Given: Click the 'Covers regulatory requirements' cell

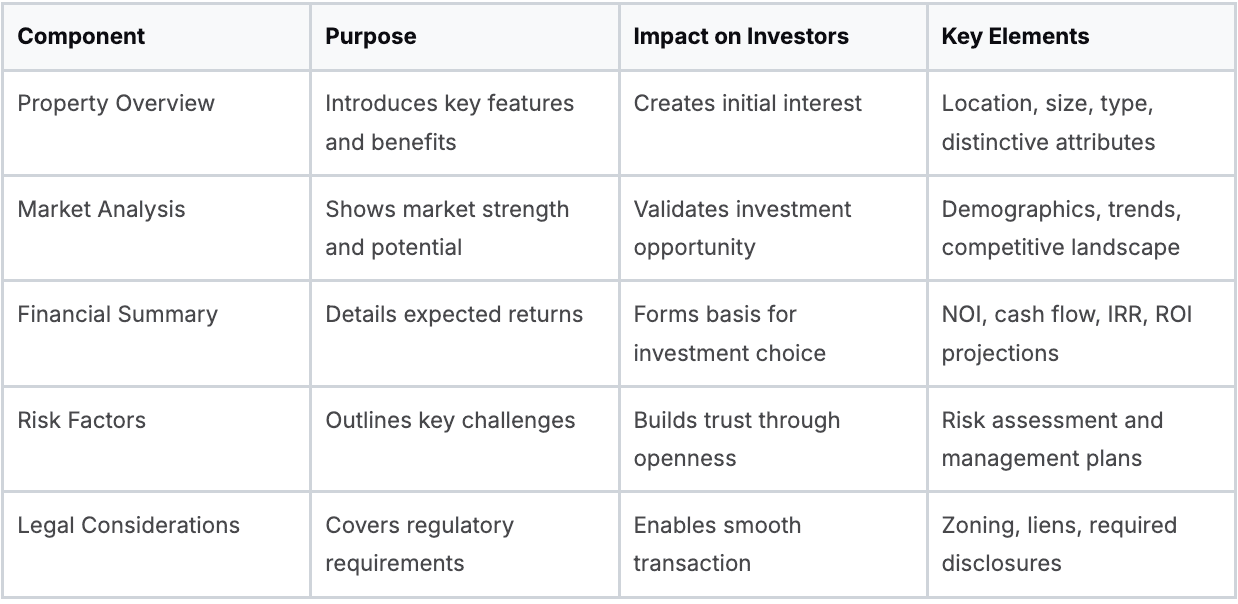Looking at the screenshot, I should click(419, 544).
